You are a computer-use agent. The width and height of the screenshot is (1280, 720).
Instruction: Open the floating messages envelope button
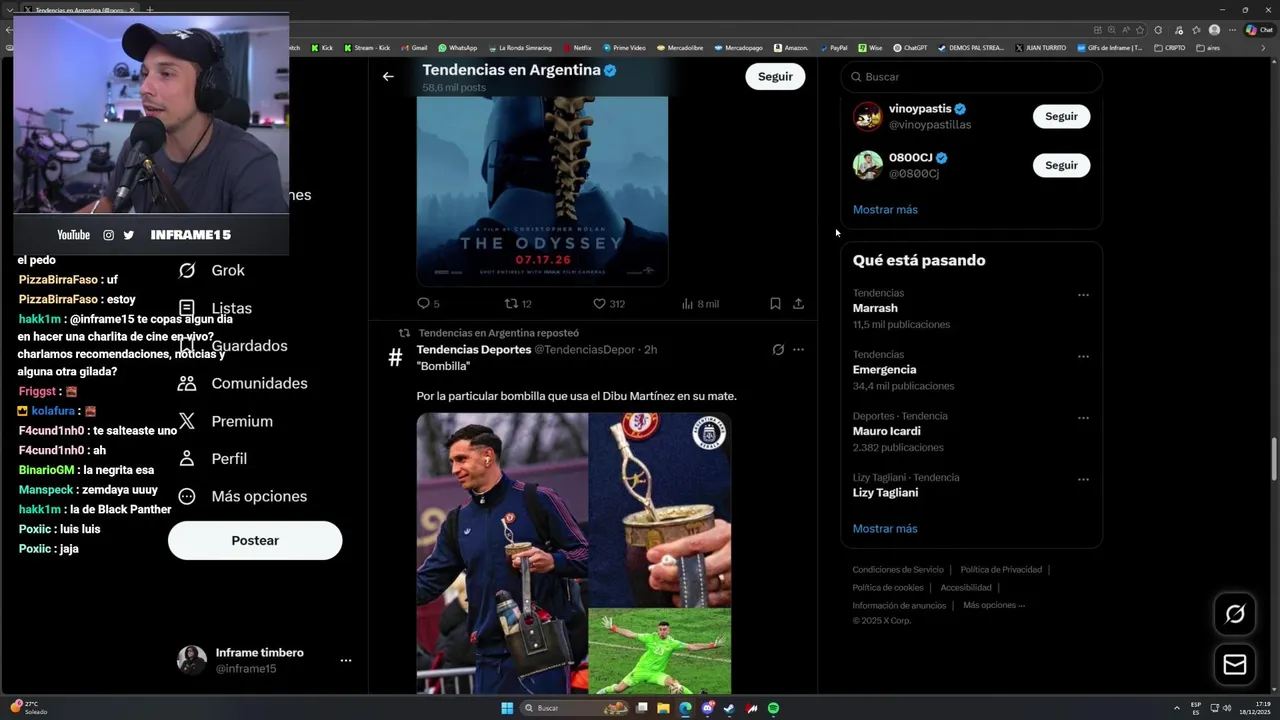pos(1235,664)
